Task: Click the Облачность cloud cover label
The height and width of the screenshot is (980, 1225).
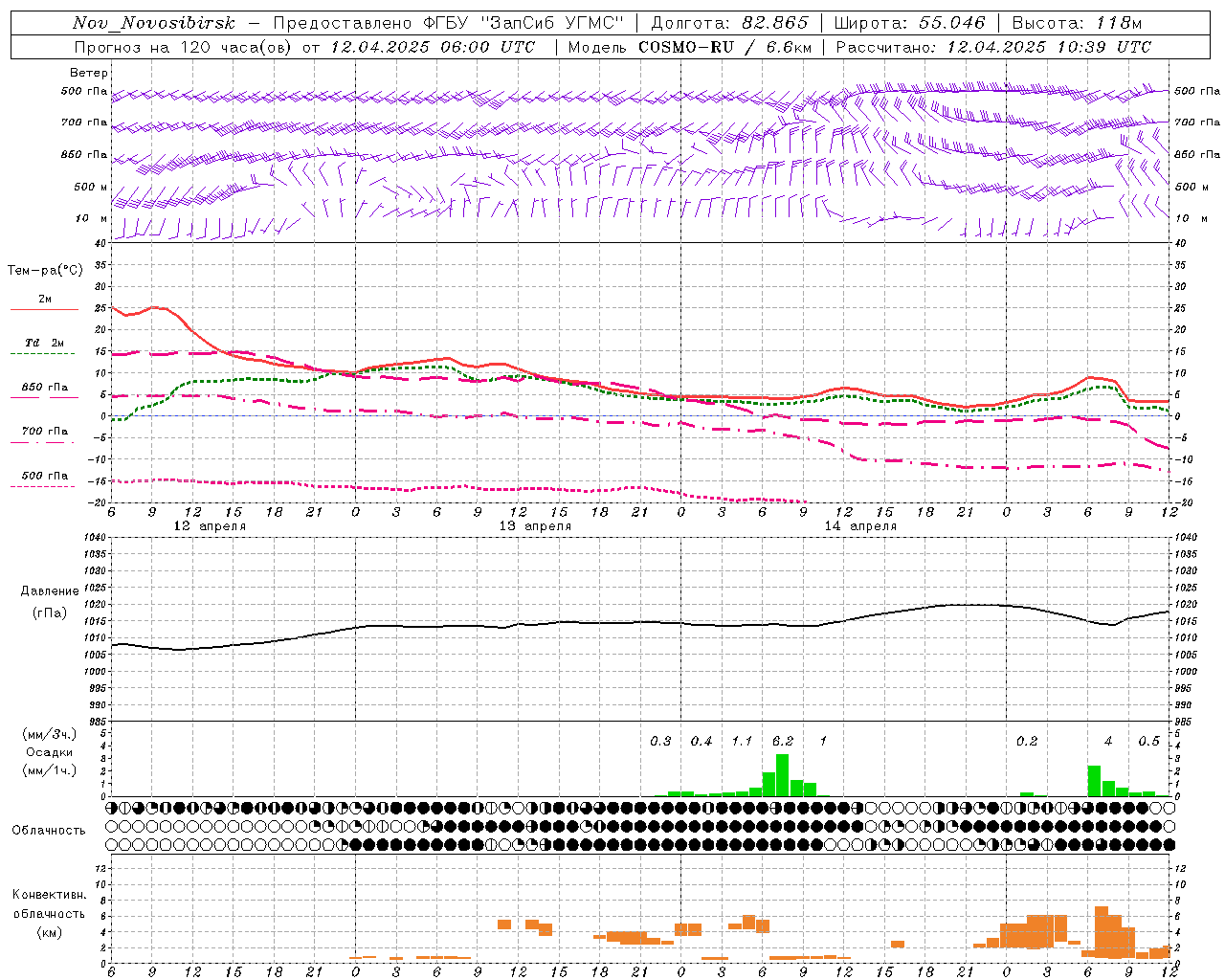Action: coord(48,830)
